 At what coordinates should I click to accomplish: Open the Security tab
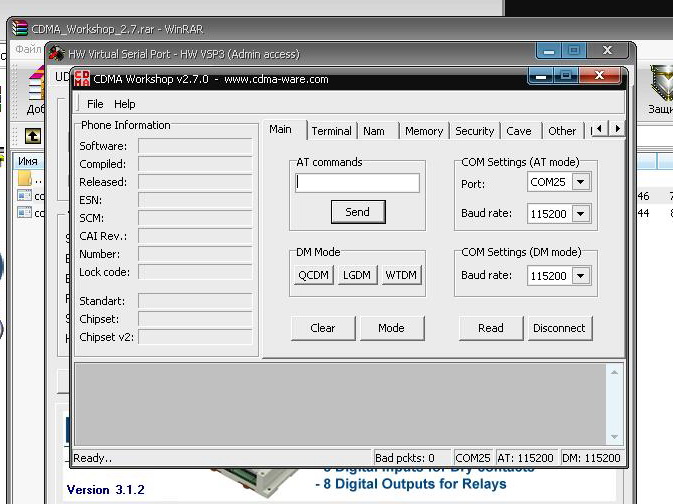coord(474,131)
